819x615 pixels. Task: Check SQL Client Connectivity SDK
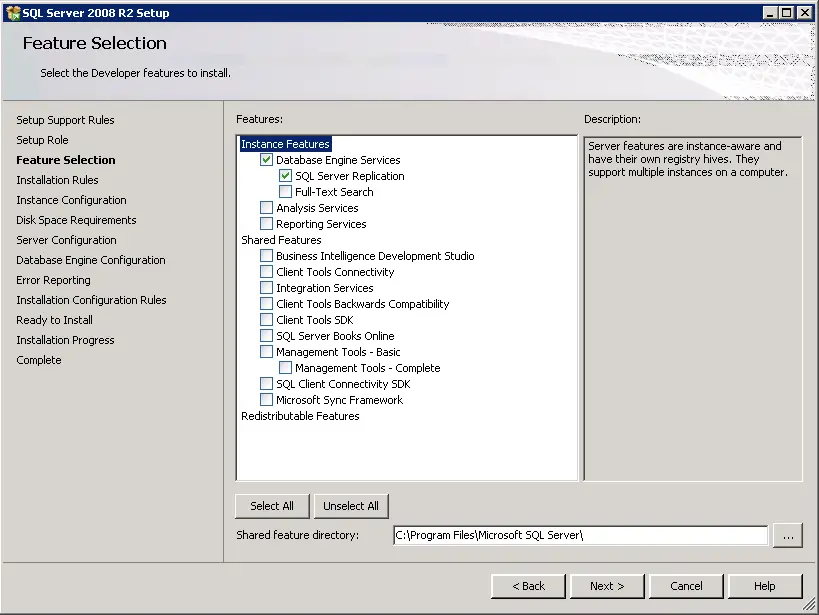point(266,384)
